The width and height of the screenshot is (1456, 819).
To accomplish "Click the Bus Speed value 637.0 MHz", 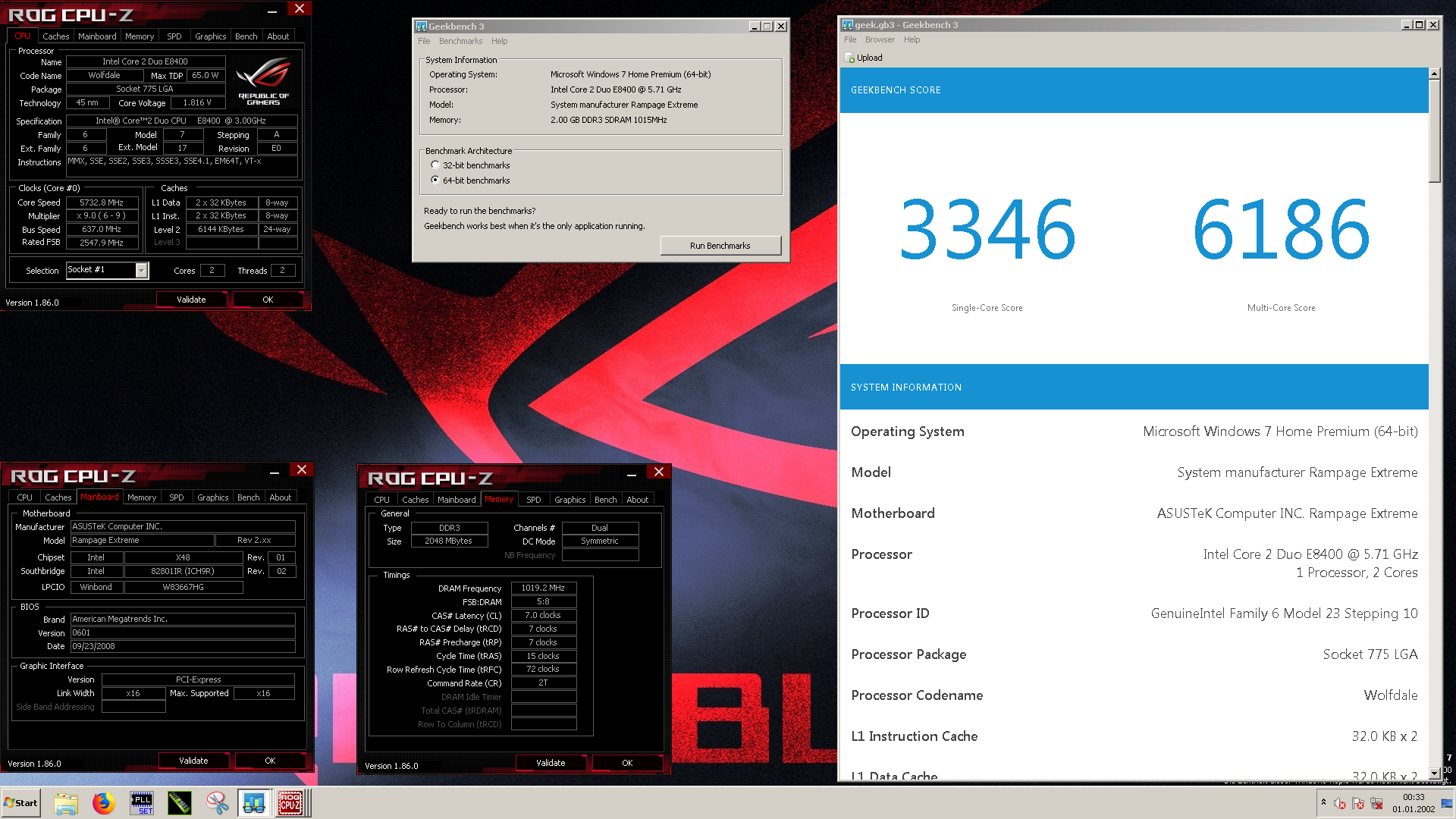I will pyautogui.click(x=102, y=229).
